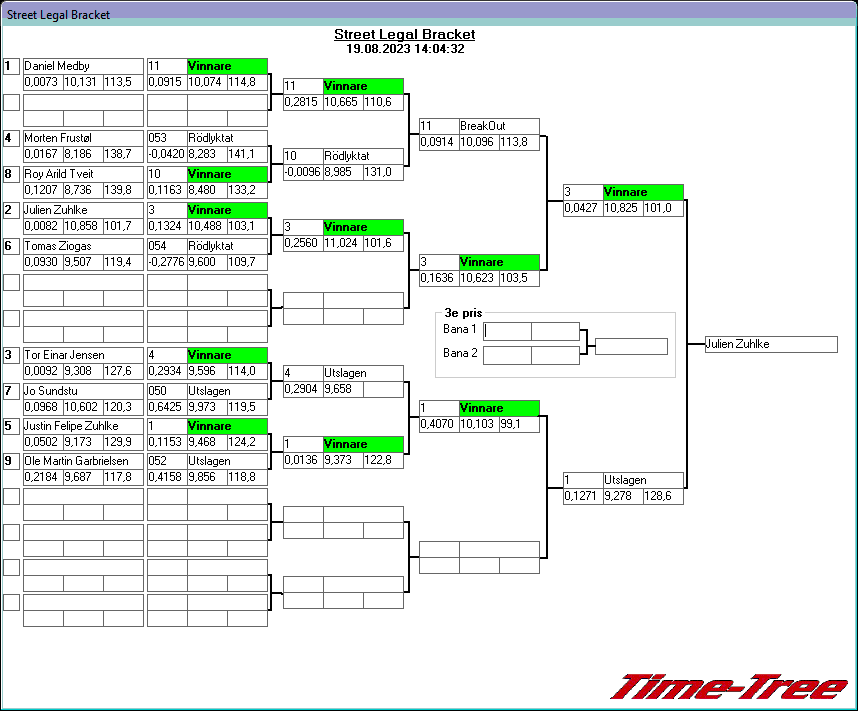Image resolution: width=858 pixels, height=711 pixels.
Task: Select the 3e pris result box
Action: (631, 346)
